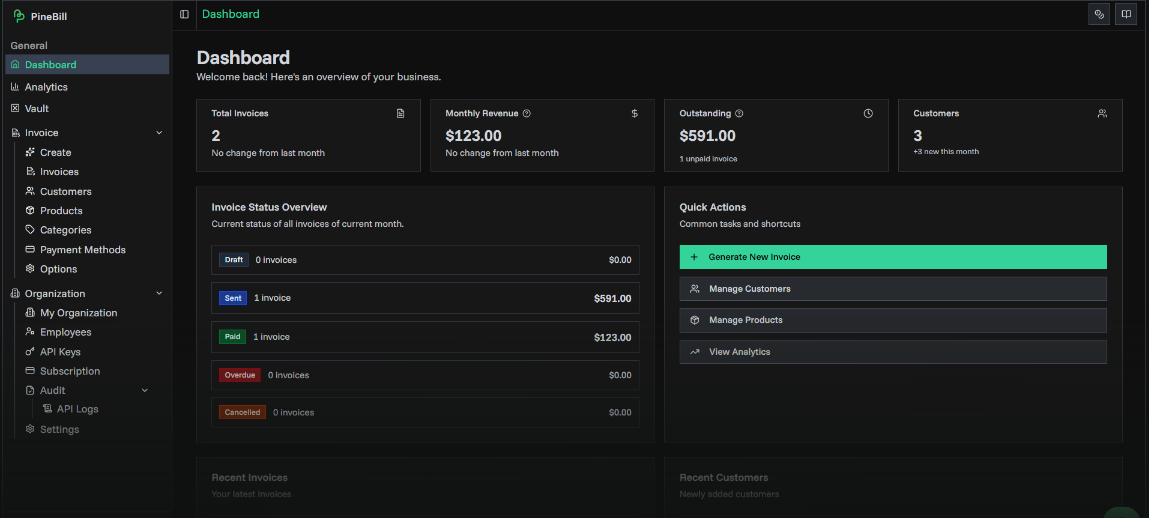The image size is (1149, 518).
Task: Click the Recent Invoices heading
Action: pyautogui.click(x=249, y=478)
